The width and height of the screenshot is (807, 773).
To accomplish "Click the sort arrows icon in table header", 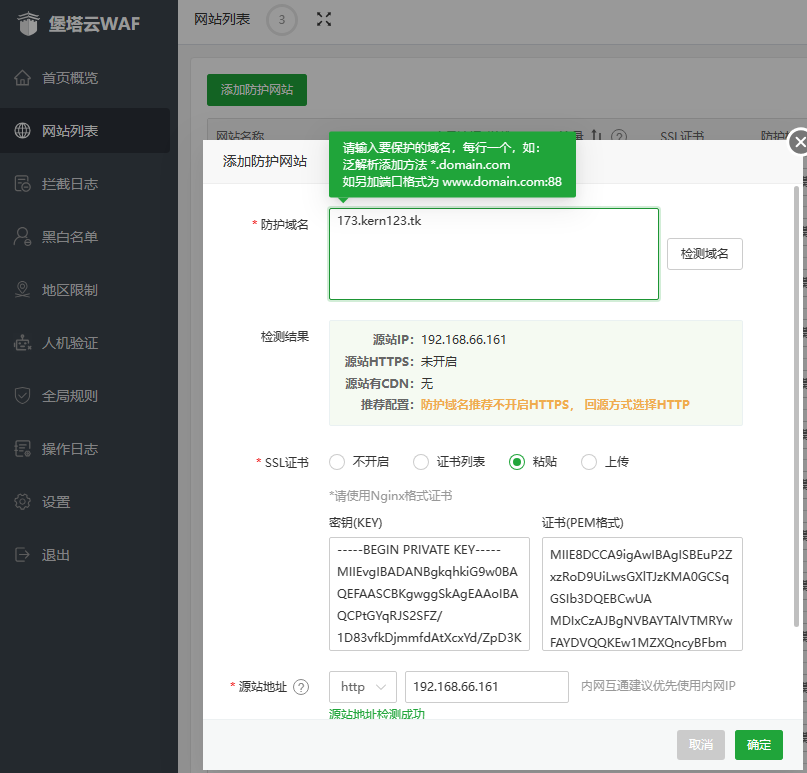I will (596, 135).
